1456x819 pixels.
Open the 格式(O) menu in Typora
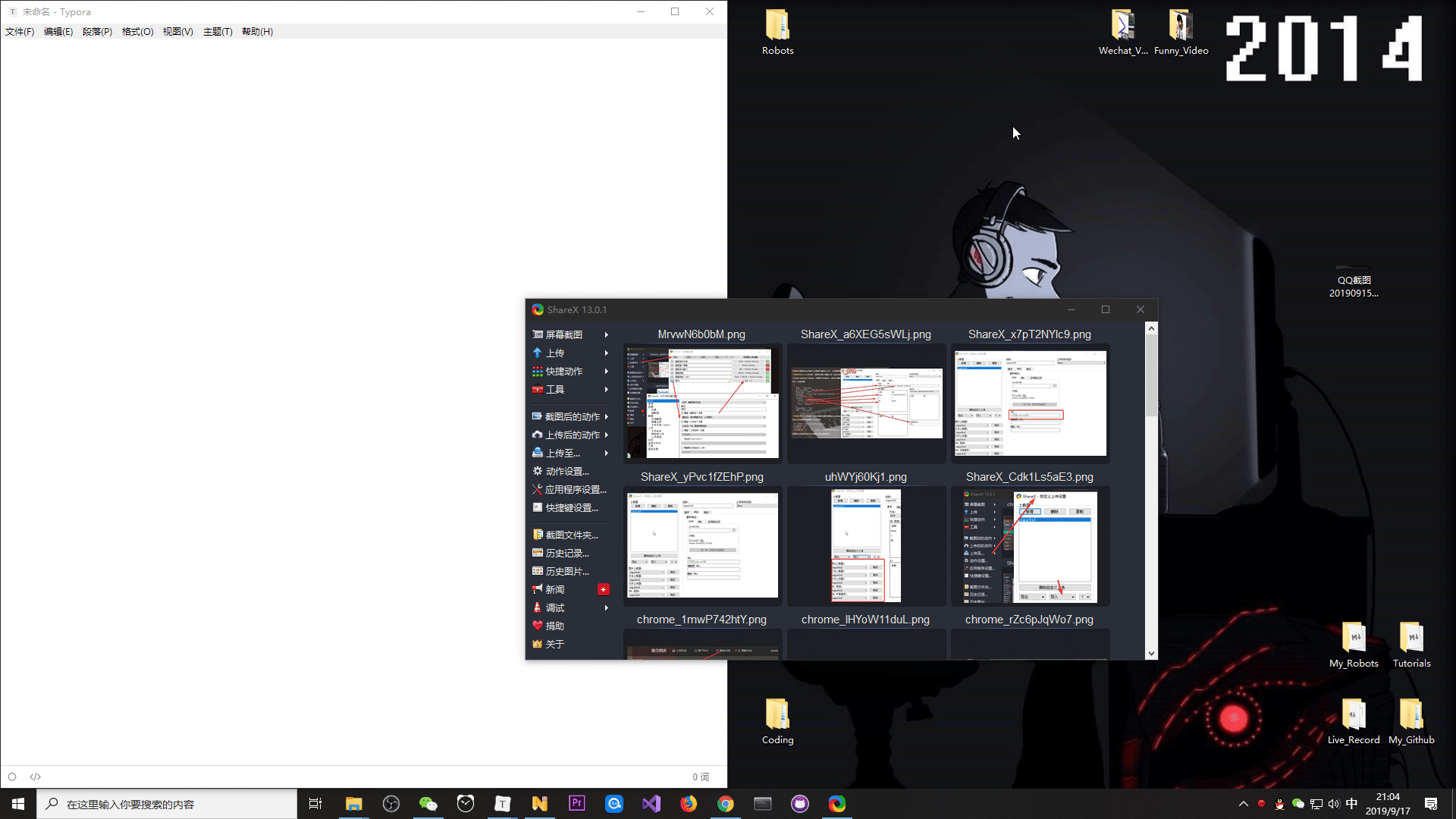(137, 31)
